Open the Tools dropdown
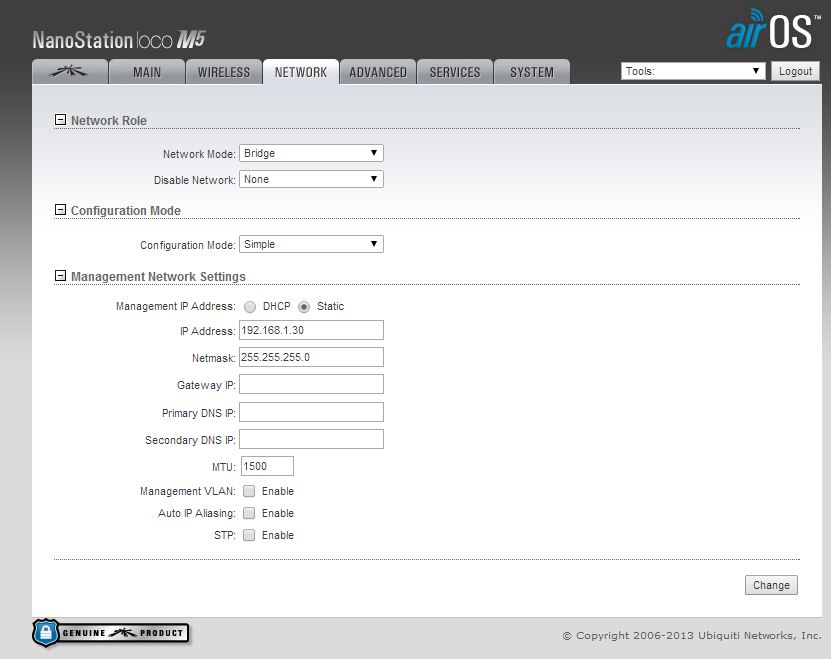 point(693,71)
